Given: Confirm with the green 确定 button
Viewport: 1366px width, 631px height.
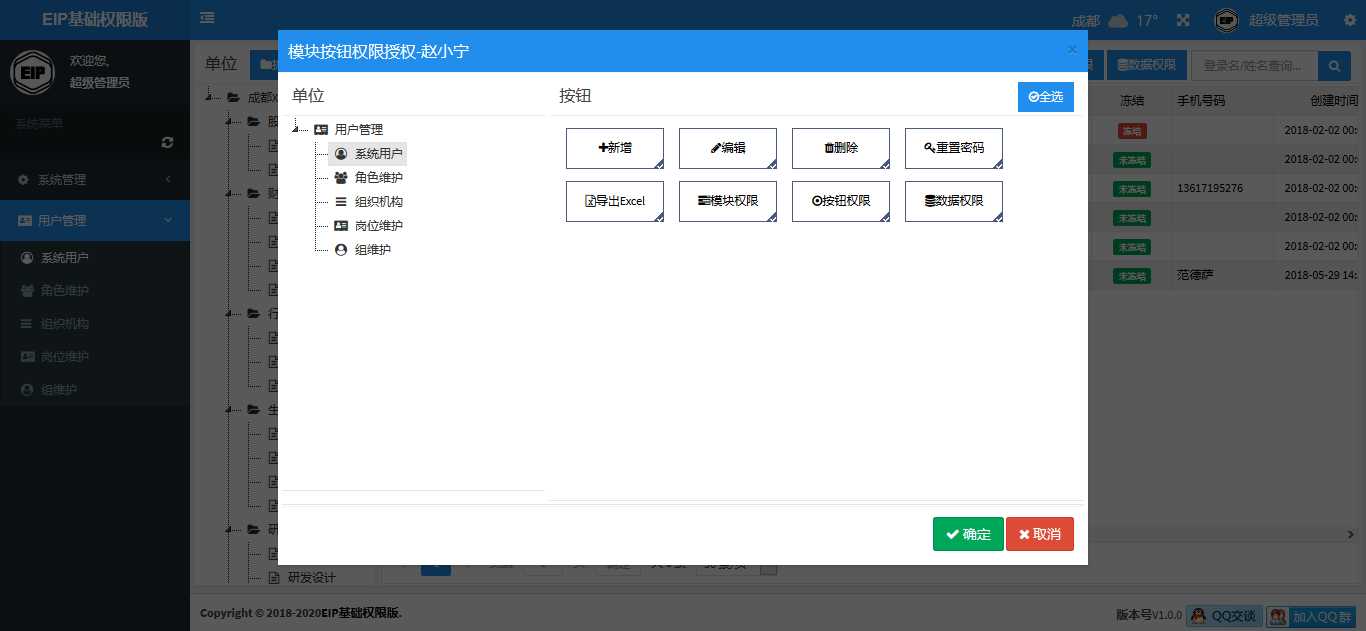Looking at the screenshot, I should (968, 534).
